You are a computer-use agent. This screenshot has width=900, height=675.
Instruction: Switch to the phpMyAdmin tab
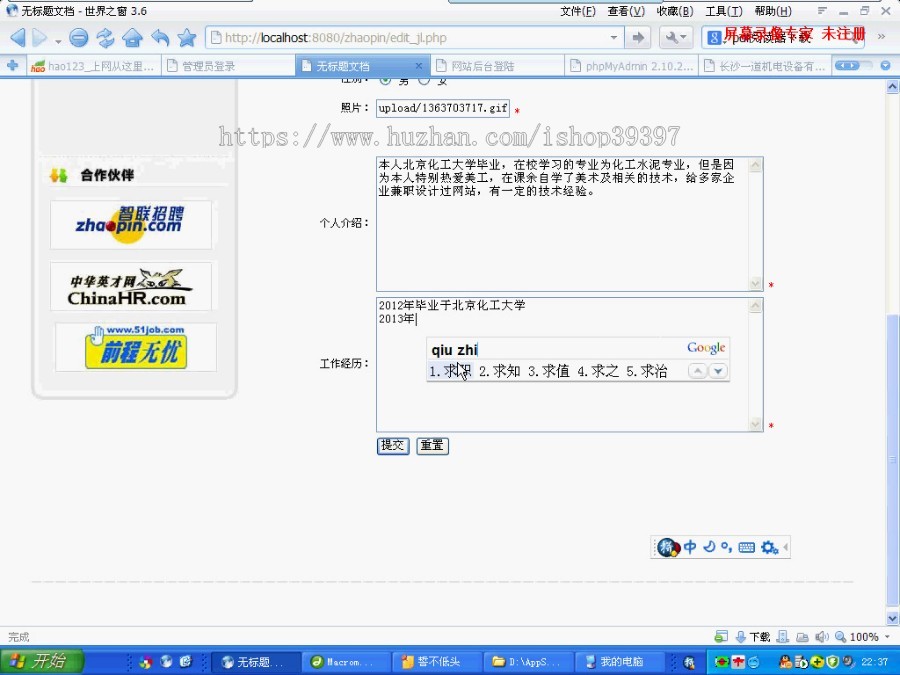tap(631, 66)
